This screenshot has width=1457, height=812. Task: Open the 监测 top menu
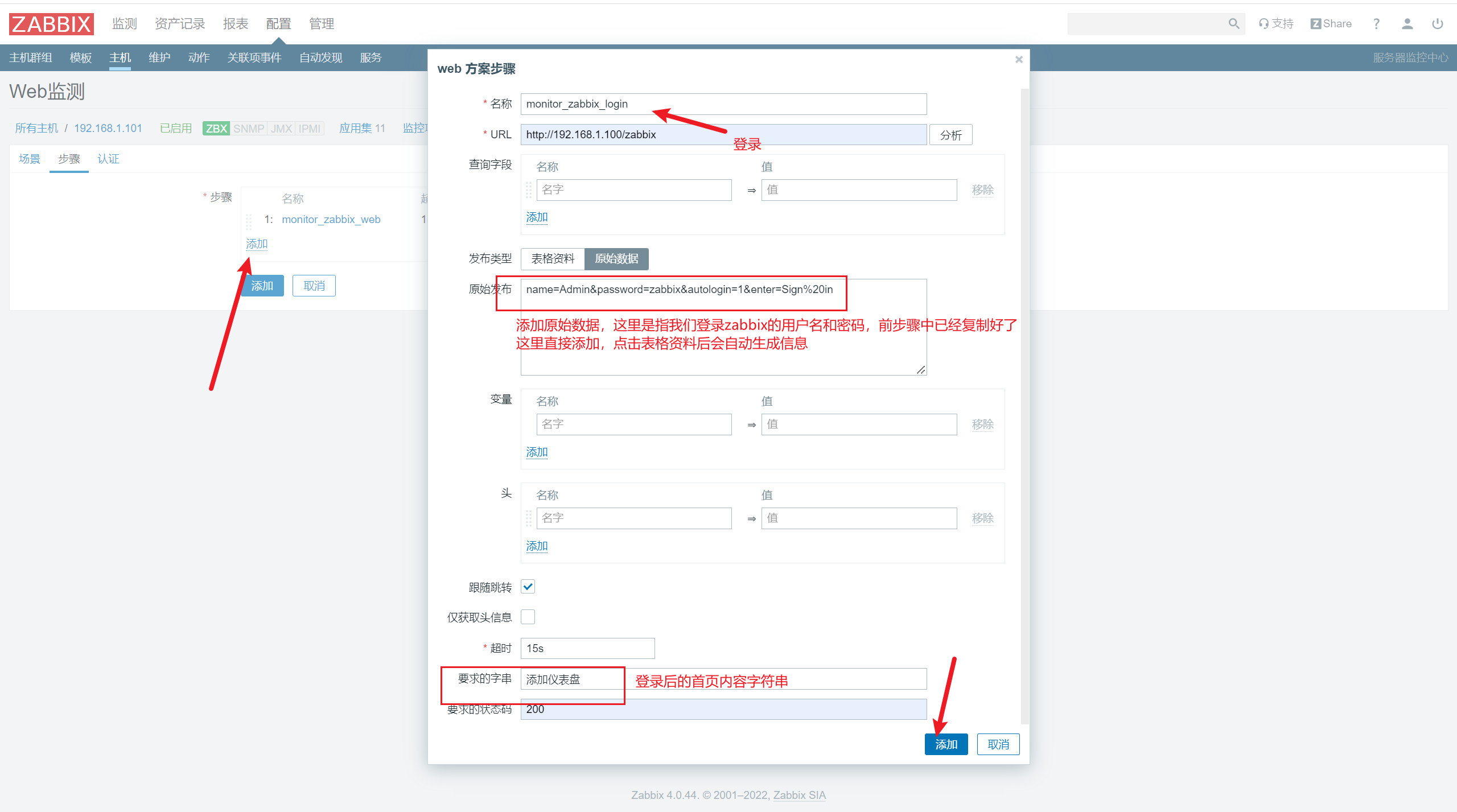point(125,23)
